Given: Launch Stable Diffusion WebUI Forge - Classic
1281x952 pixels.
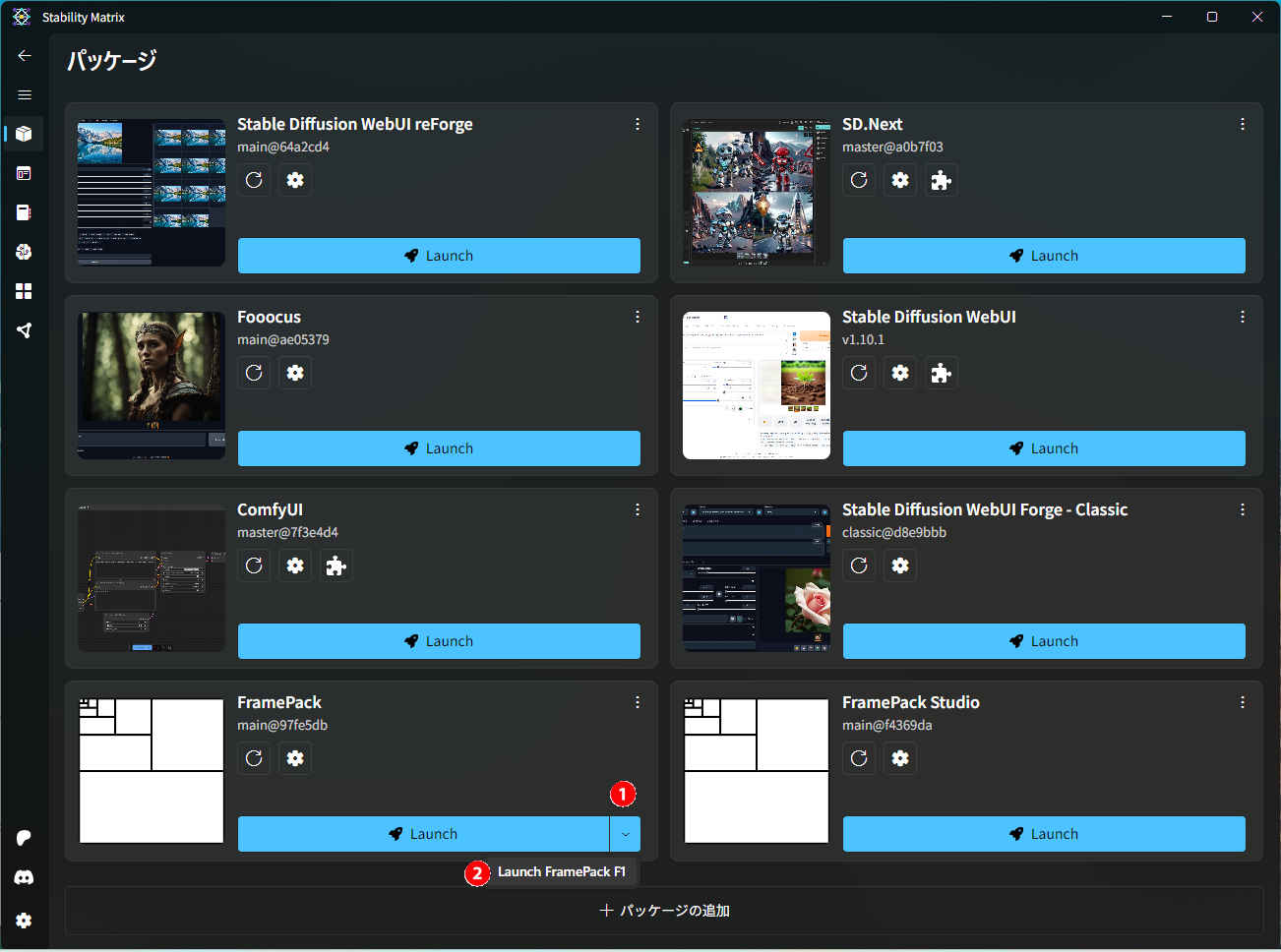Looking at the screenshot, I should pyautogui.click(x=1044, y=641).
